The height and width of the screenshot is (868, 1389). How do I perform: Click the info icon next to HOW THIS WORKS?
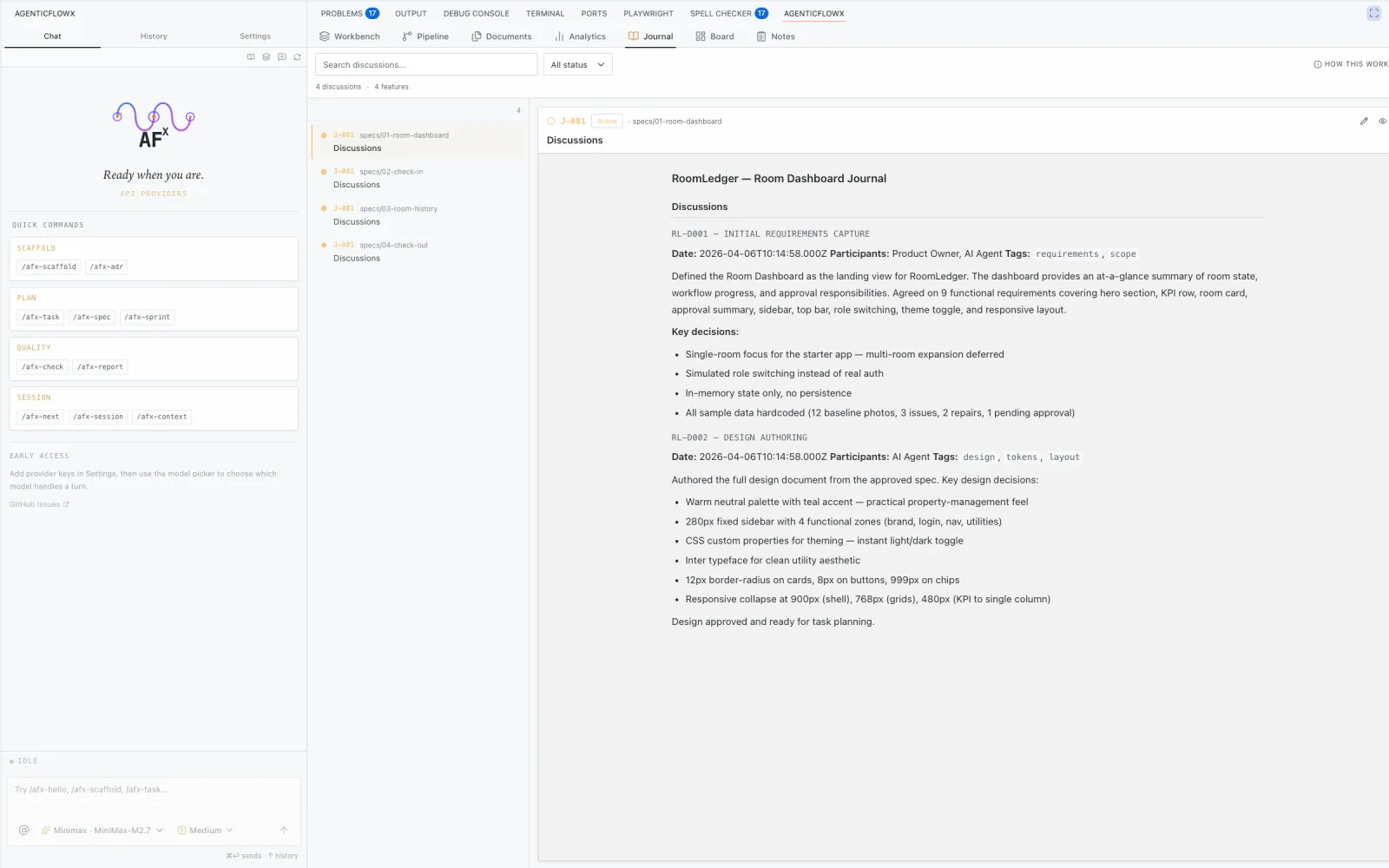click(x=1318, y=64)
